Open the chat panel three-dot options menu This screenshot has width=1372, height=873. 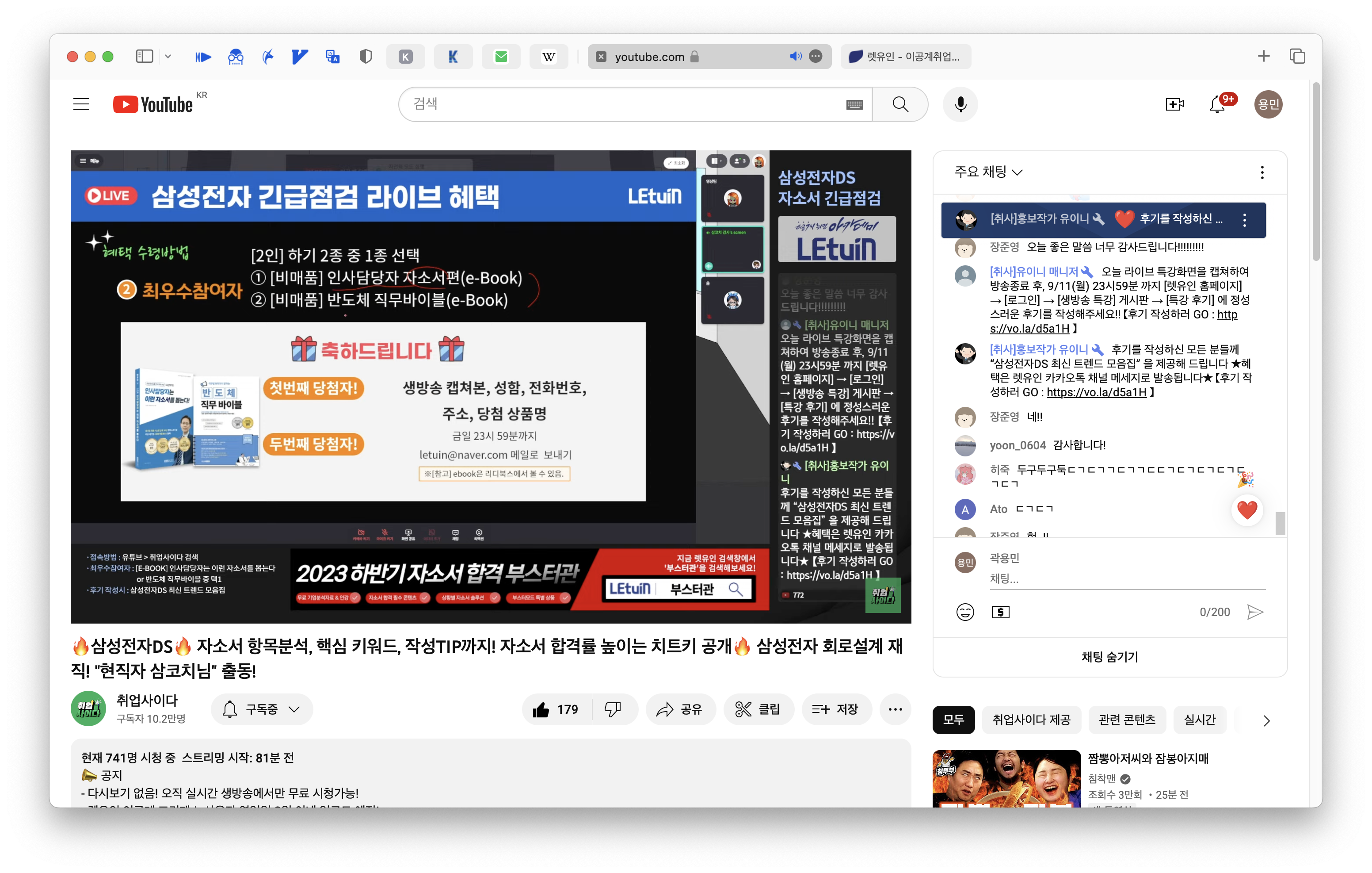(1262, 172)
